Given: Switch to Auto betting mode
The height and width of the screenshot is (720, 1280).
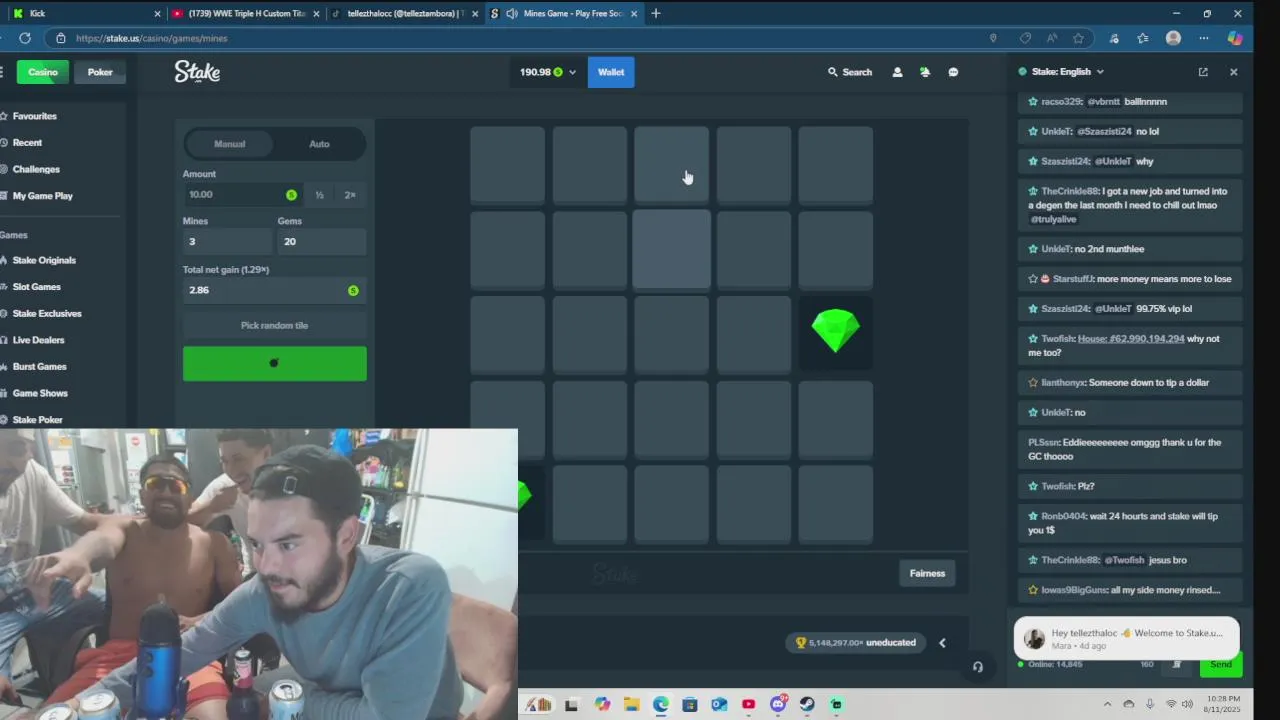Looking at the screenshot, I should pos(319,144).
